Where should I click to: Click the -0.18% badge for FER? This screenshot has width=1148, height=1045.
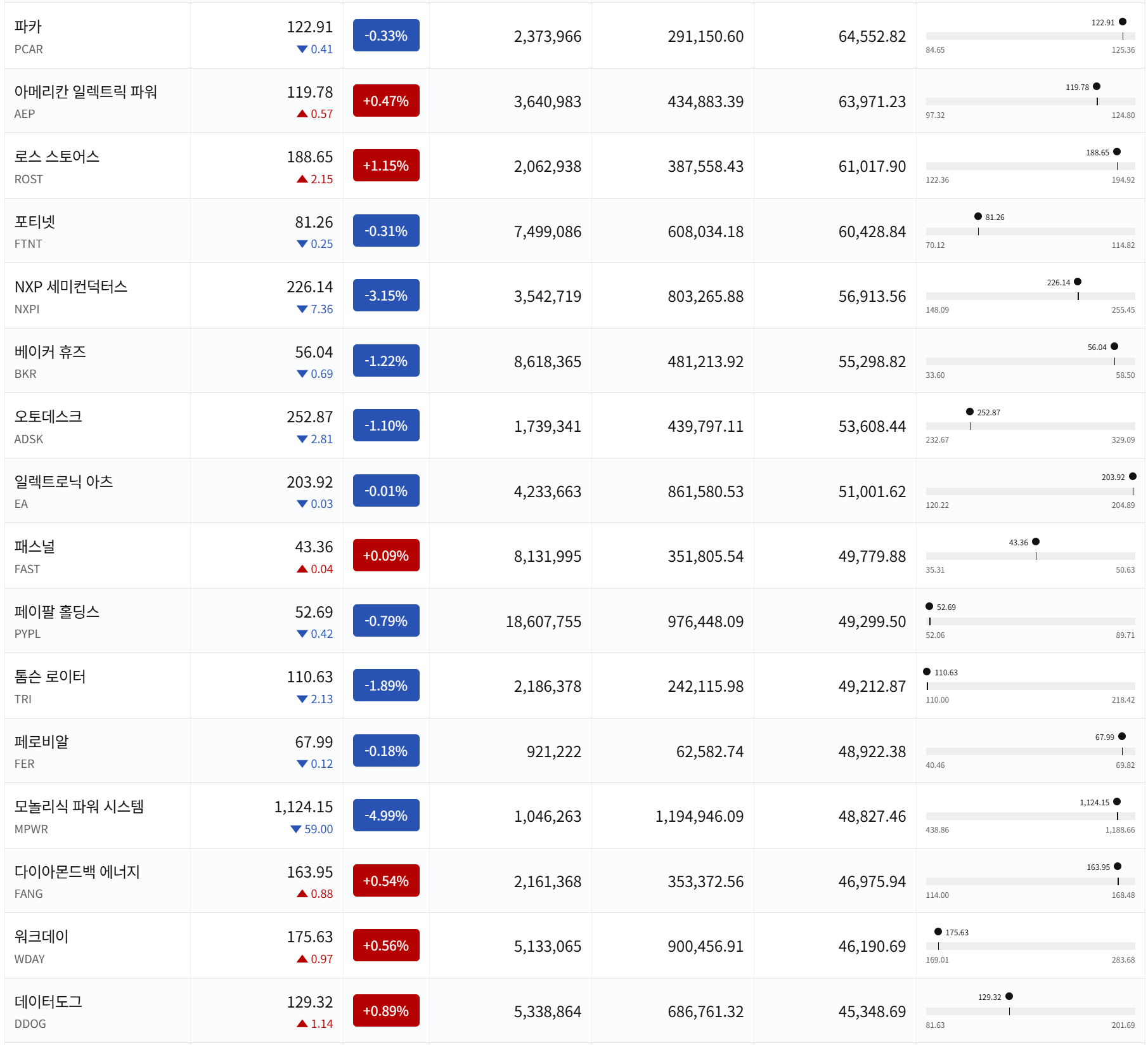(x=386, y=751)
